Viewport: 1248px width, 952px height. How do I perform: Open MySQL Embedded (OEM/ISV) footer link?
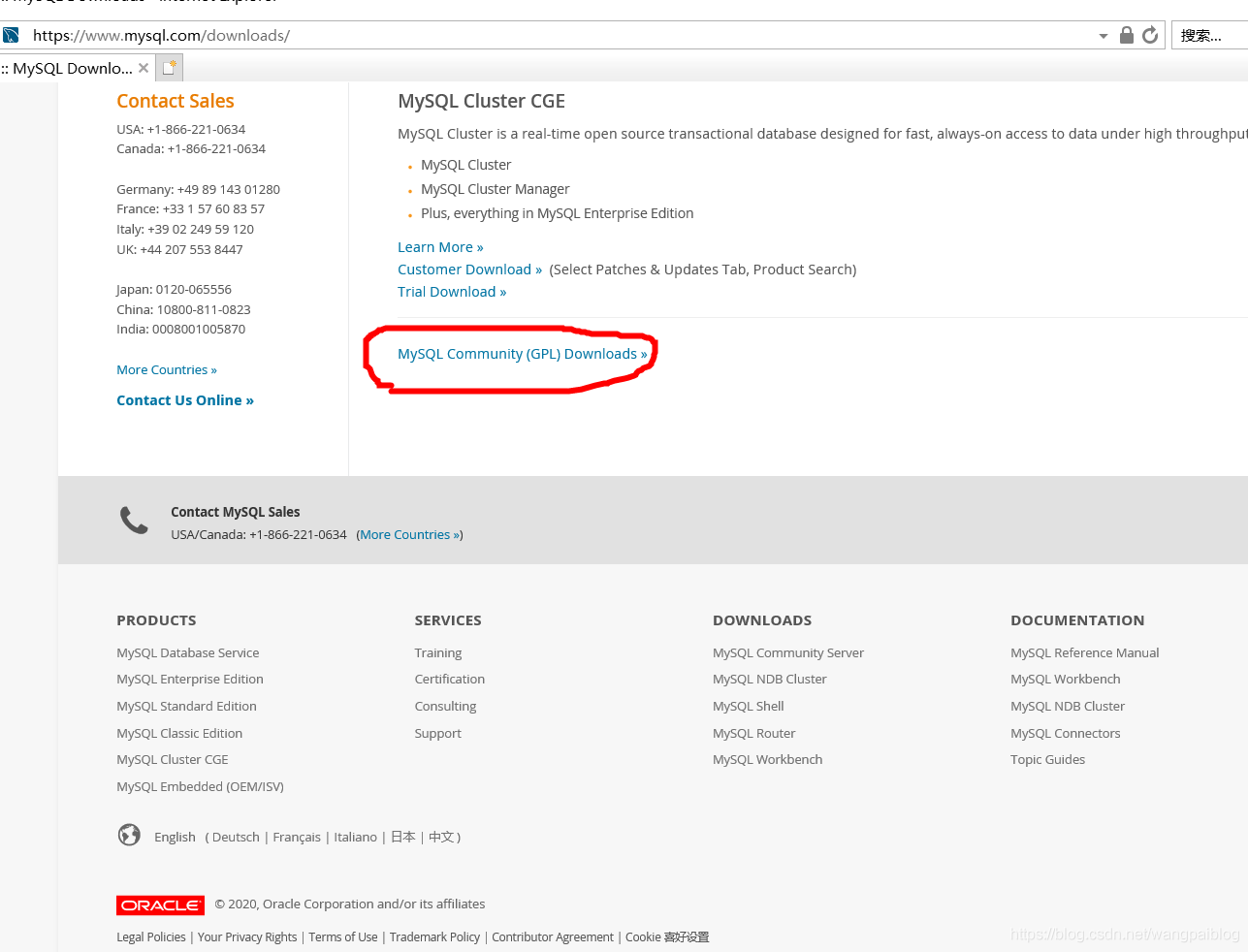click(x=200, y=787)
